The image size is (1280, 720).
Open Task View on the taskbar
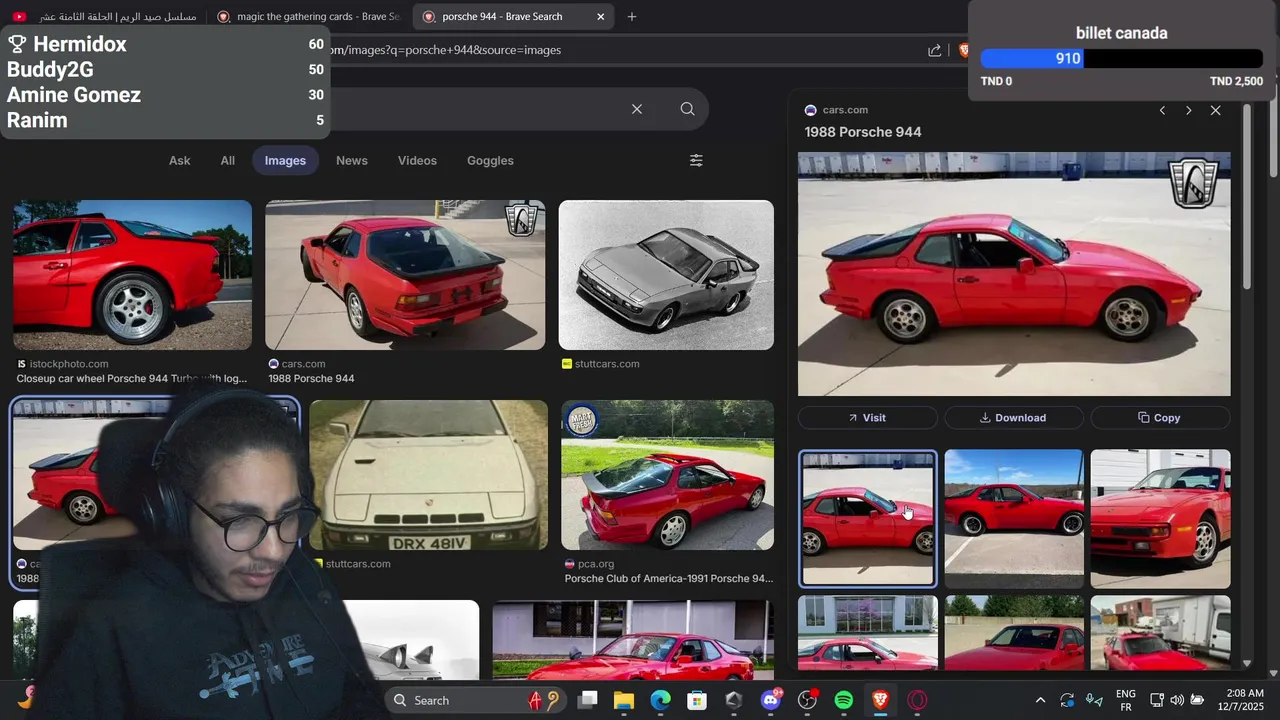[x=587, y=700]
